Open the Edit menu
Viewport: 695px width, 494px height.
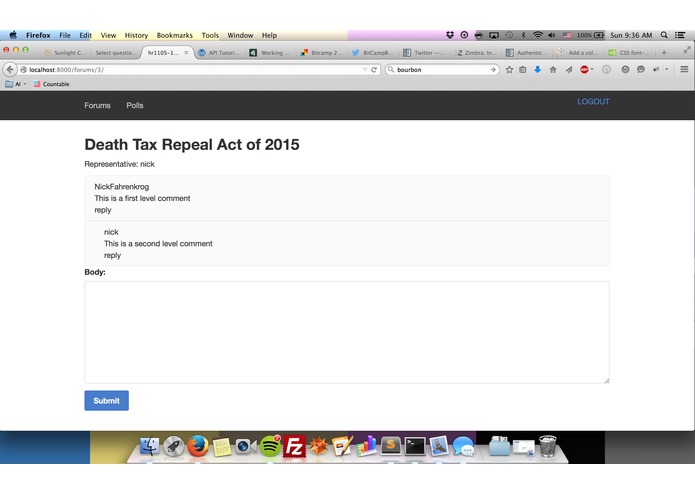[x=86, y=35]
